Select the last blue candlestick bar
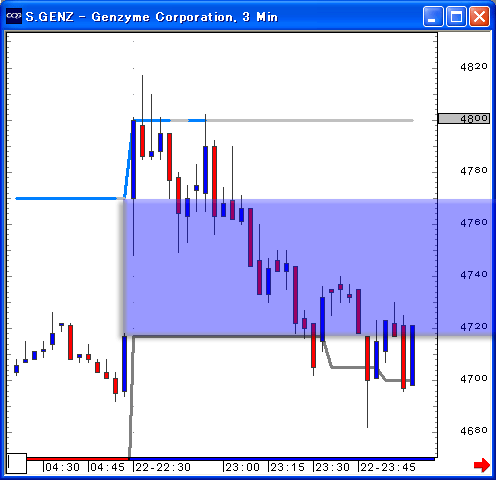This screenshot has height=480, width=496. [x=412, y=355]
